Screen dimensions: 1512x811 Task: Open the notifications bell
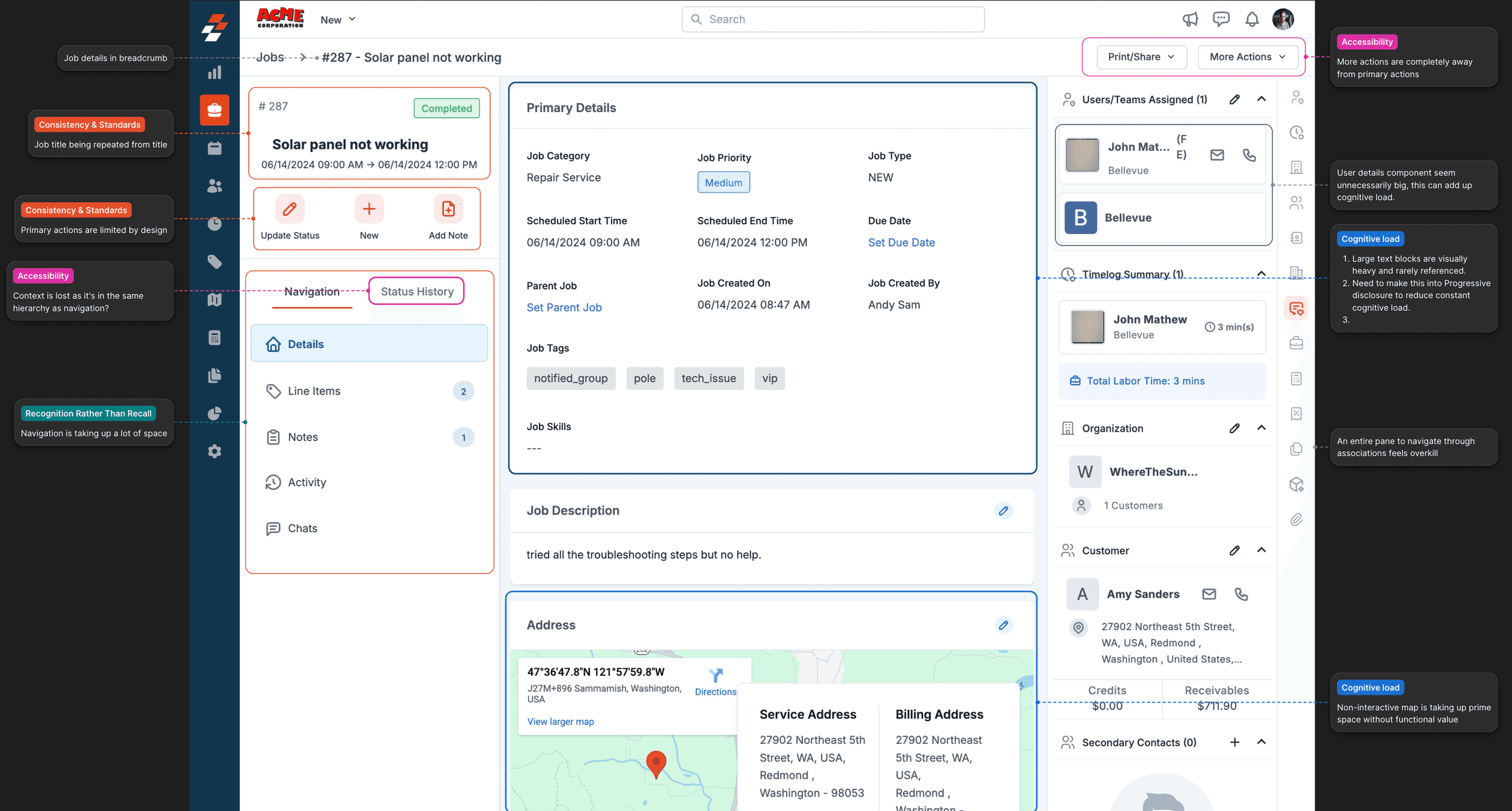1252,19
